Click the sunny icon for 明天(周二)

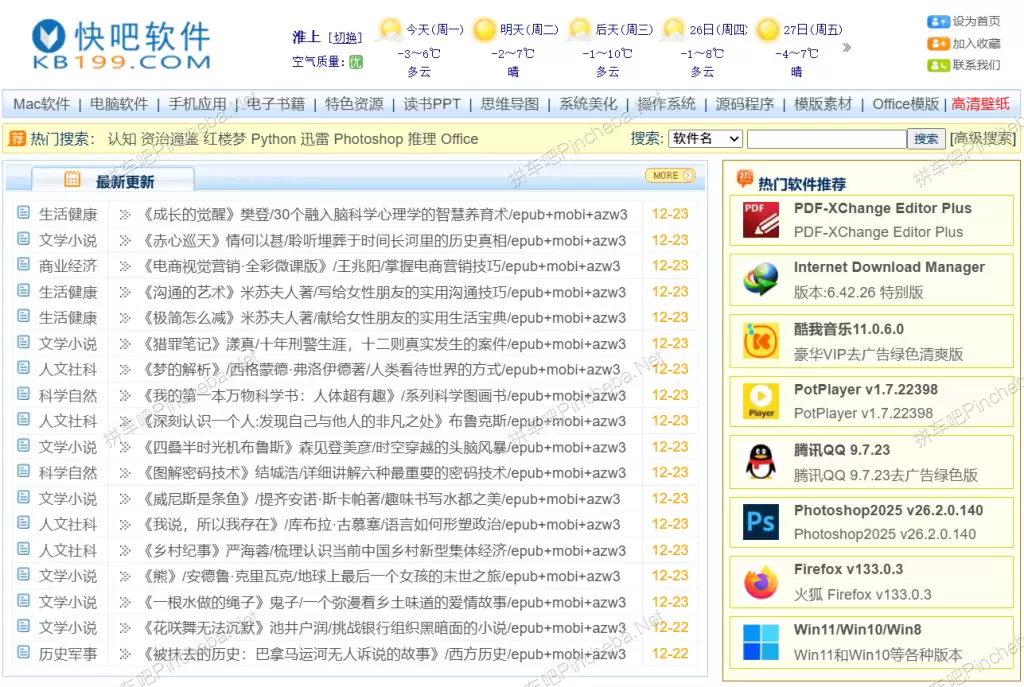485,29
